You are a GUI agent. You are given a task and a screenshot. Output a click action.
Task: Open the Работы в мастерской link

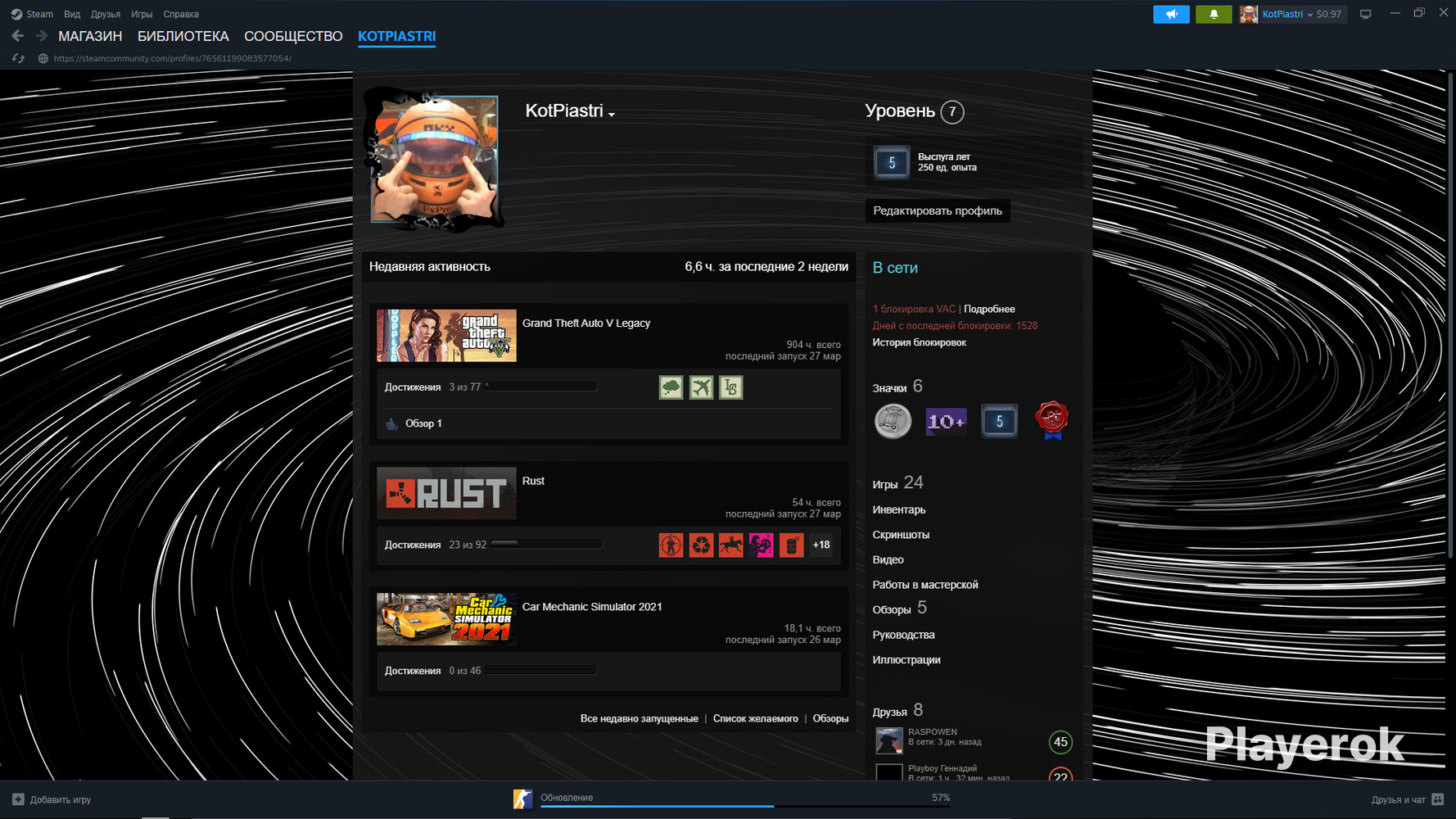925,585
